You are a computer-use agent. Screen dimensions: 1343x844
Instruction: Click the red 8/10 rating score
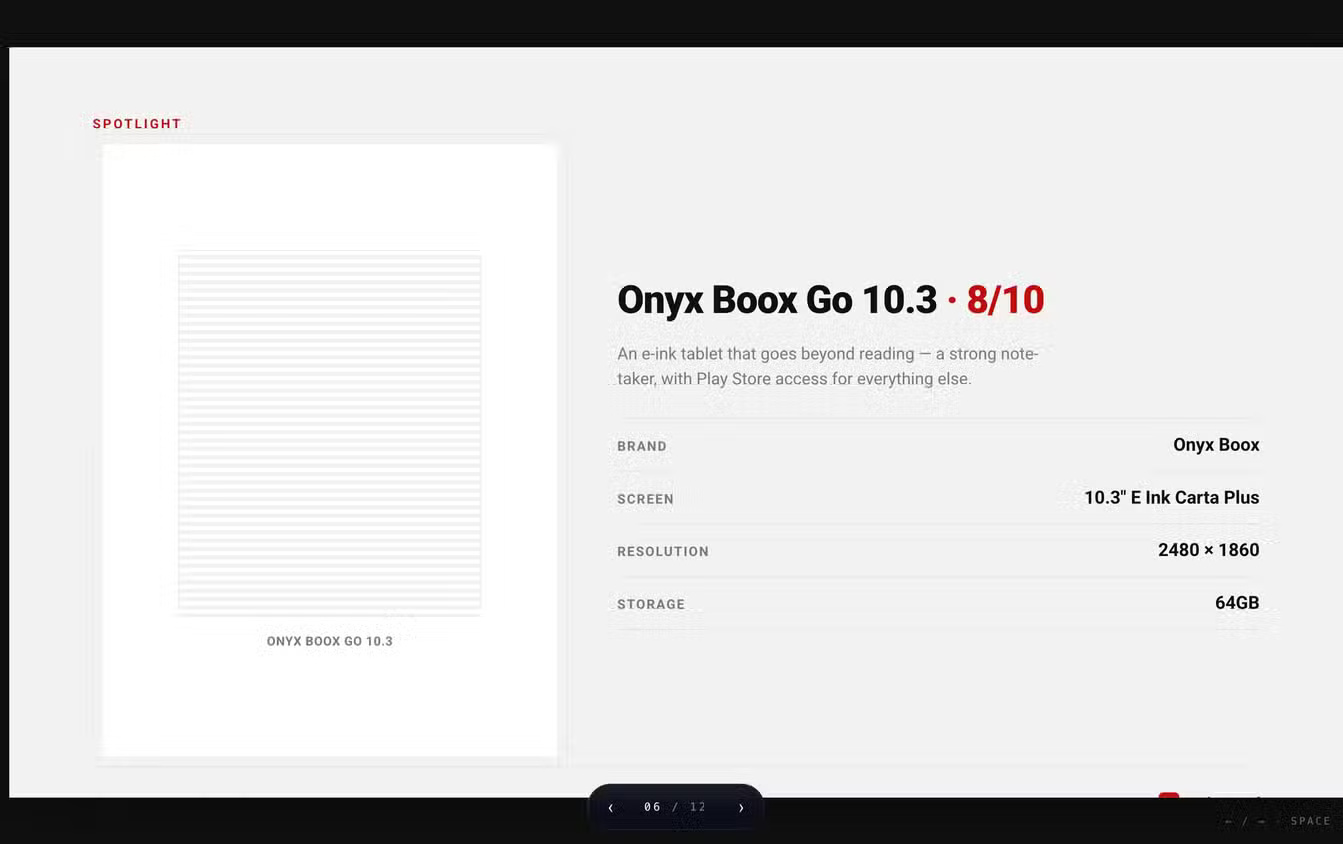click(x=1005, y=300)
